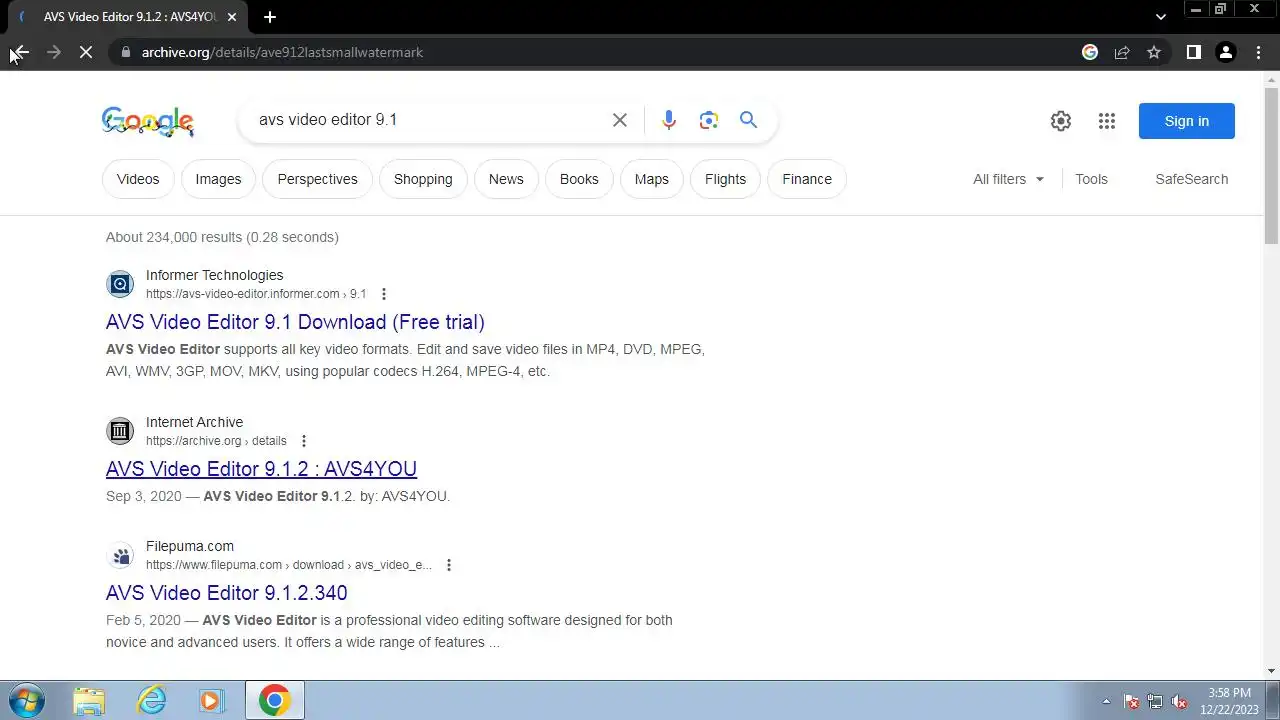Click the scrollbar down arrow
The width and height of the screenshot is (1280, 720).
pyautogui.click(x=1271, y=671)
